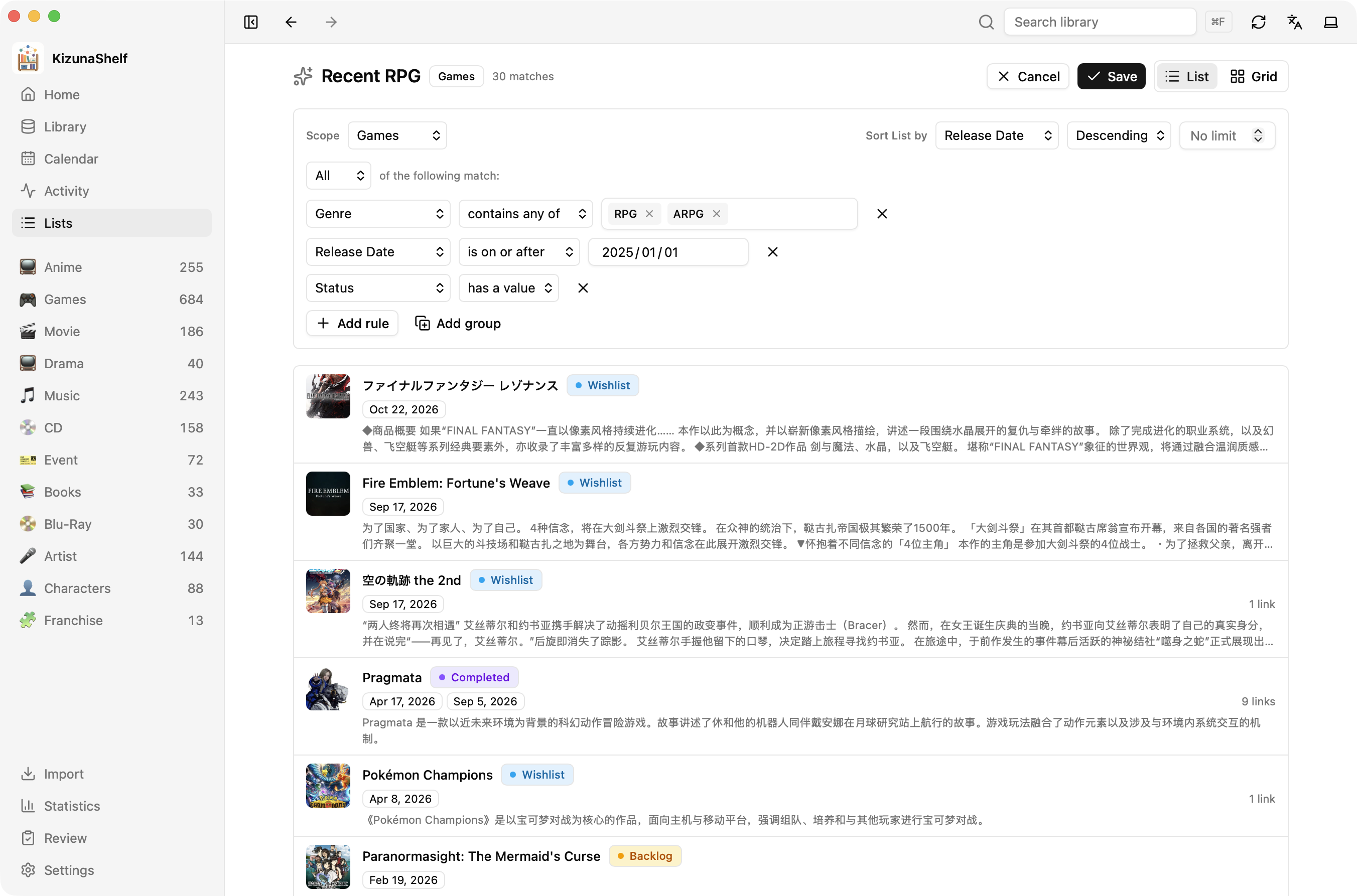Open Settings in the sidebar
The image size is (1357, 896).
[111, 870]
